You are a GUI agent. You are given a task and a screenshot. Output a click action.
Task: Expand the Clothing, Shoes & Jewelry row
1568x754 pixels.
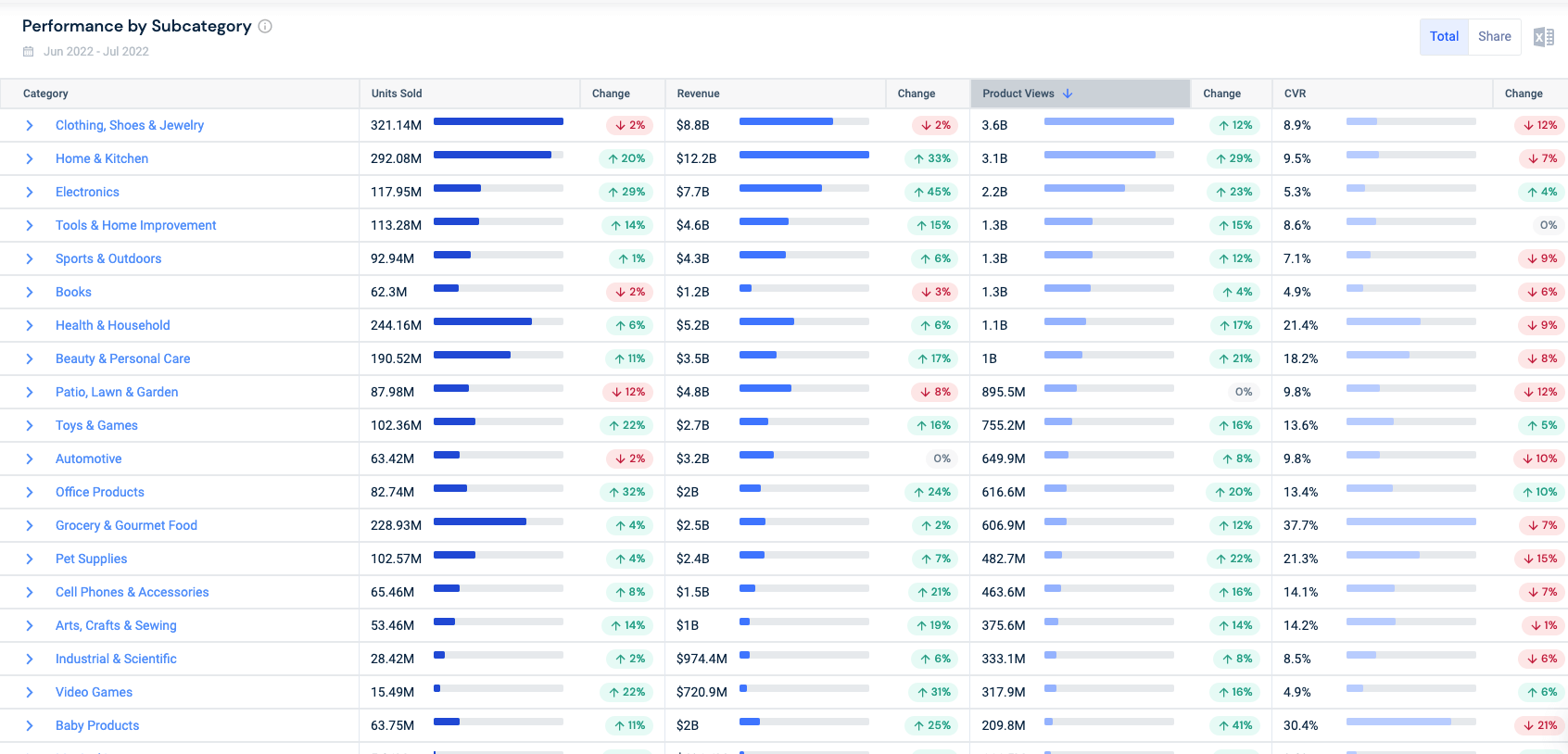(x=30, y=126)
